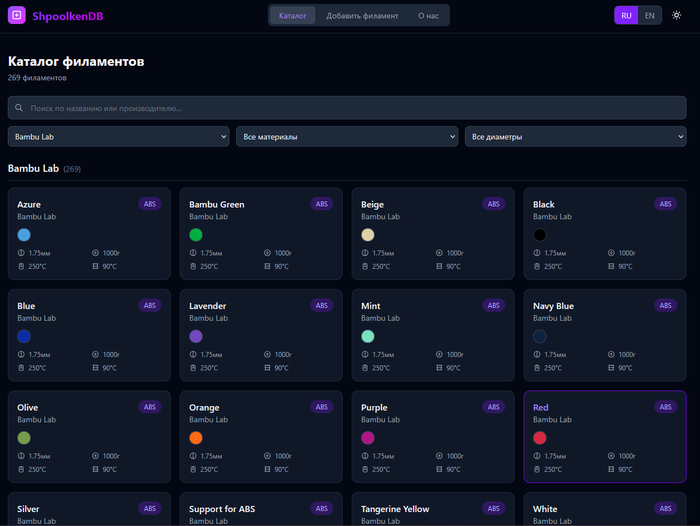Click the weight icon on Orange card
This screenshot has height=526, width=700.
pyautogui.click(x=267, y=456)
